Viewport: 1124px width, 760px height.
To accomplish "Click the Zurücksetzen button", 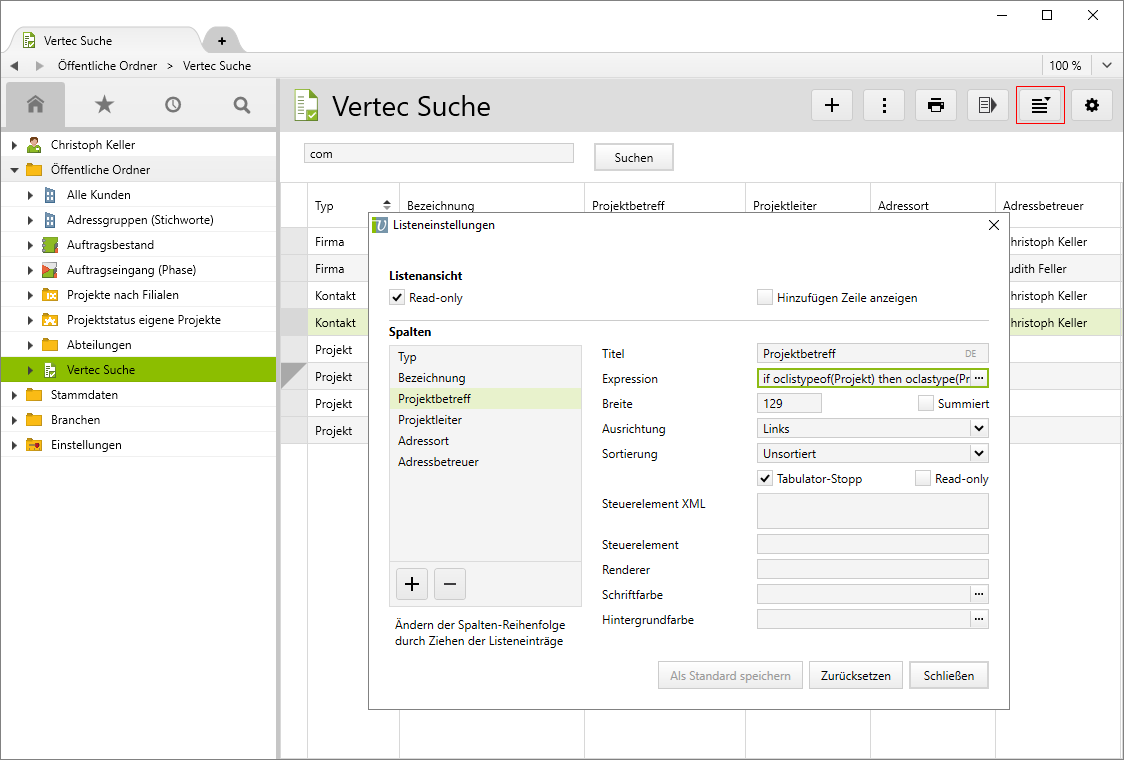I will pos(855,676).
